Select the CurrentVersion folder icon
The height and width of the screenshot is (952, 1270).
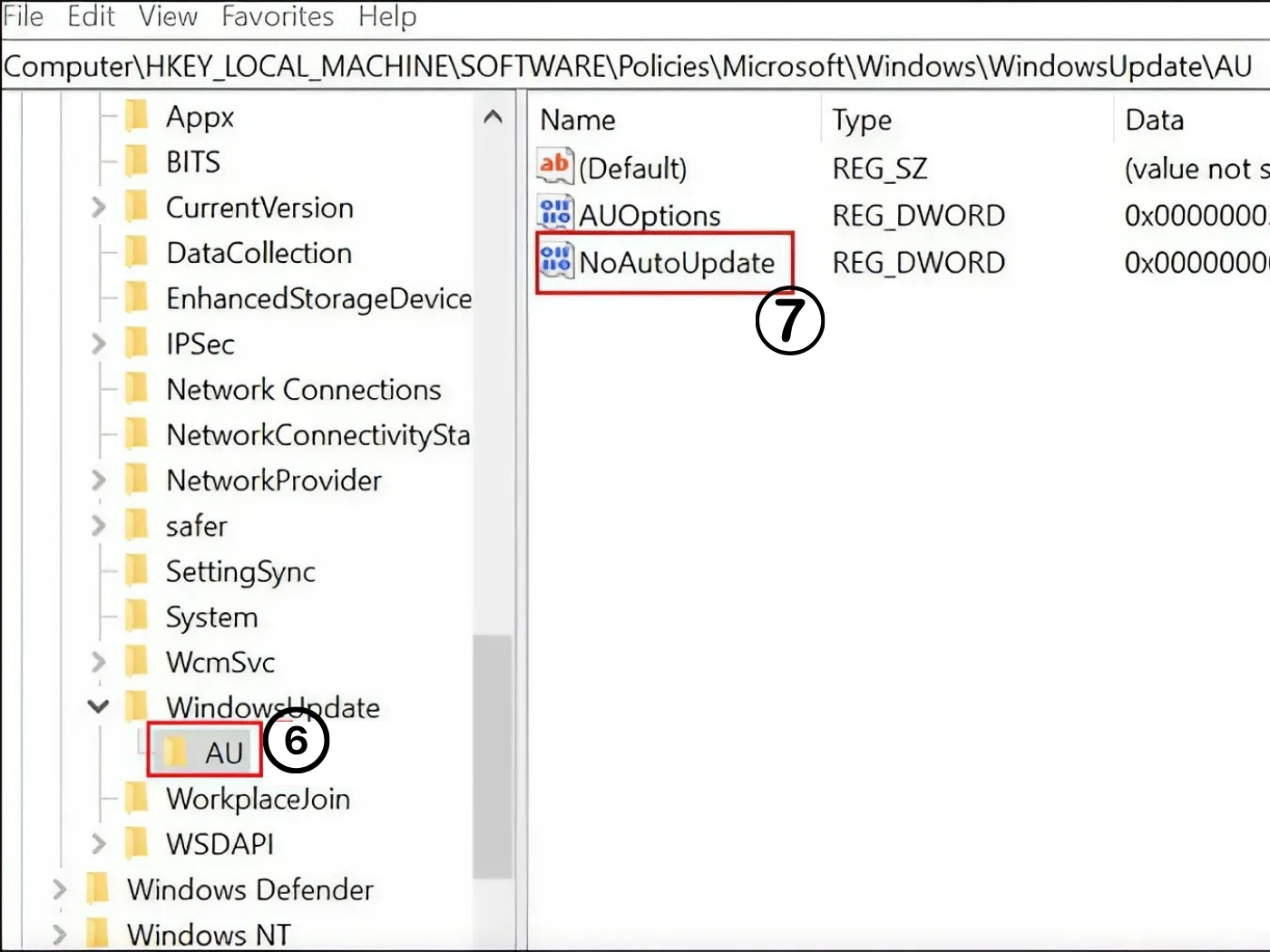tap(137, 207)
